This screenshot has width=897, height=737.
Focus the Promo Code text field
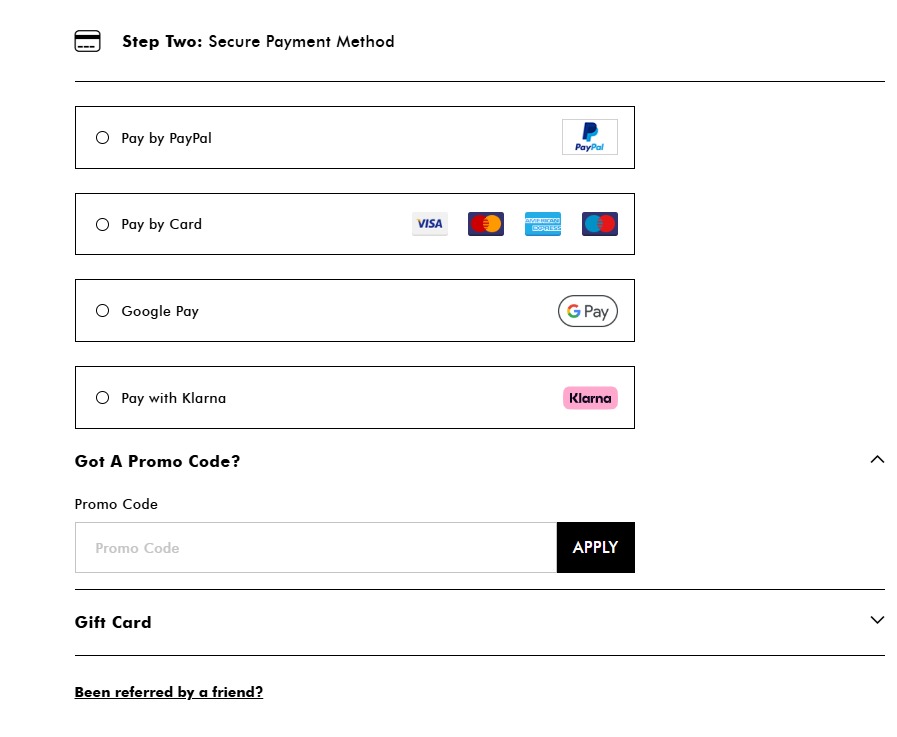(315, 548)
